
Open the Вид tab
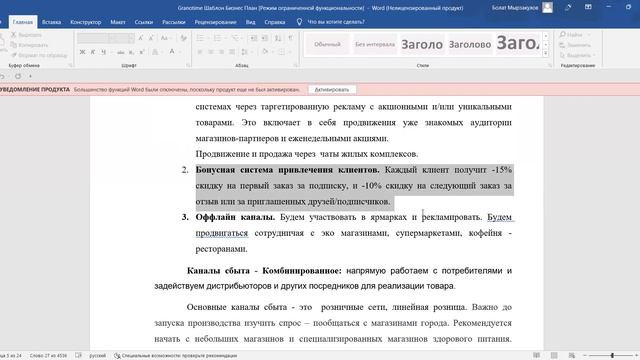pos(251,22)
